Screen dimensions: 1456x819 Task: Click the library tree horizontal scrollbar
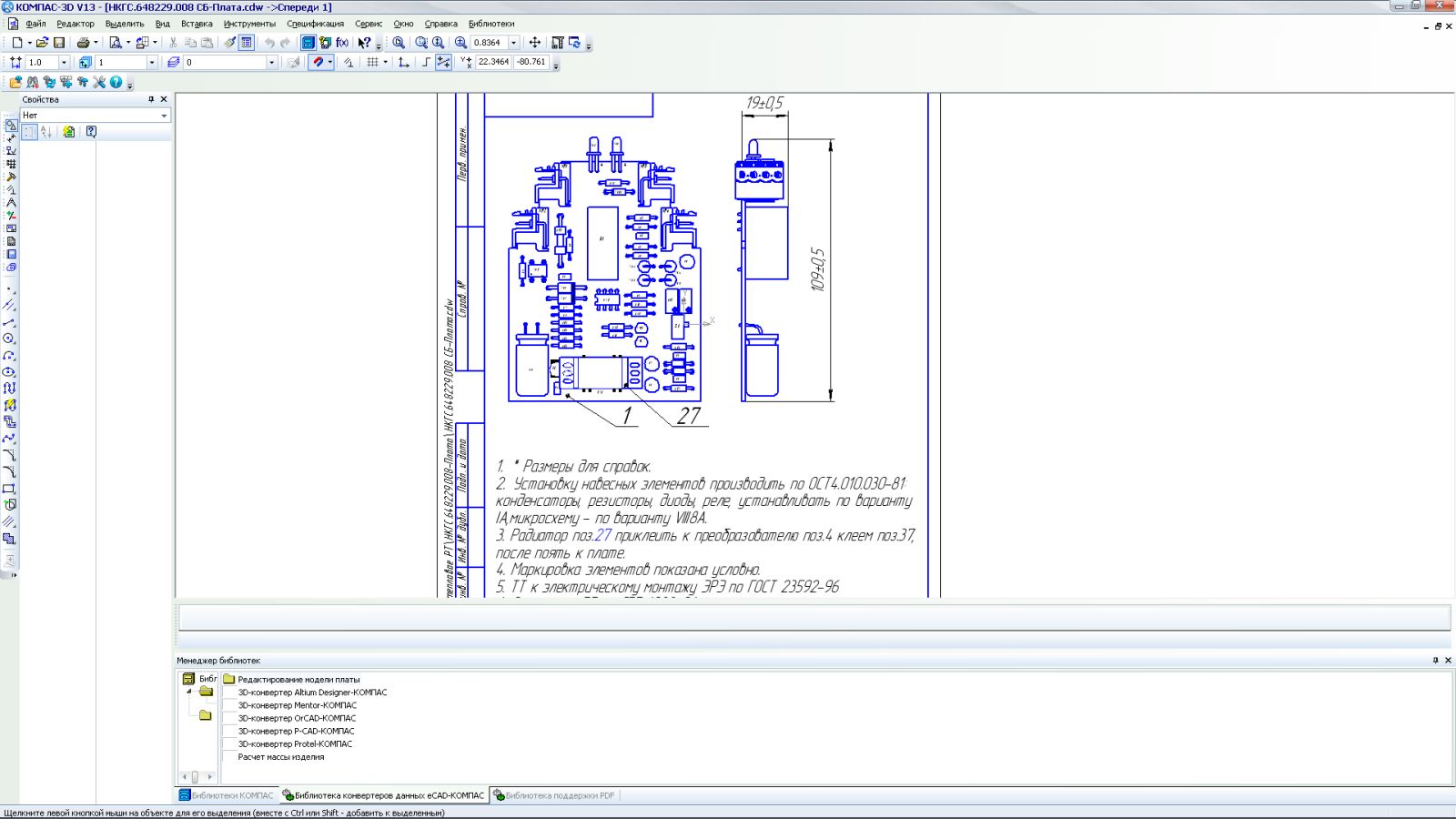pyautogui.click(x=195, y=777)
